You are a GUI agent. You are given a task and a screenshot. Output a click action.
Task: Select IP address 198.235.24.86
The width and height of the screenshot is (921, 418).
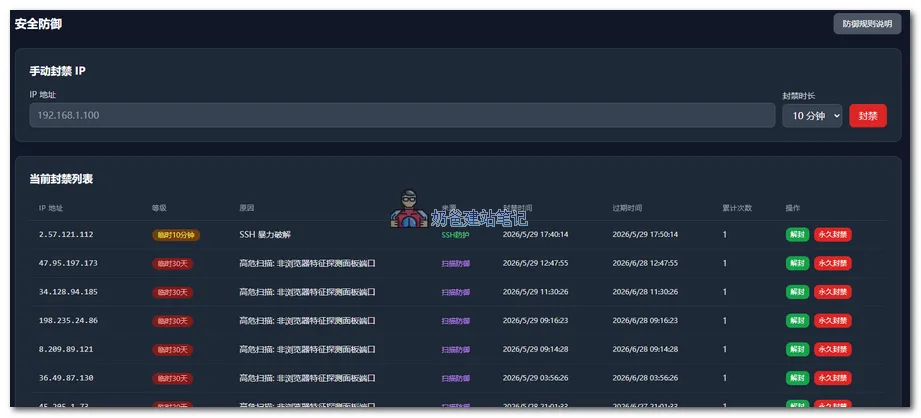point(68,321)
